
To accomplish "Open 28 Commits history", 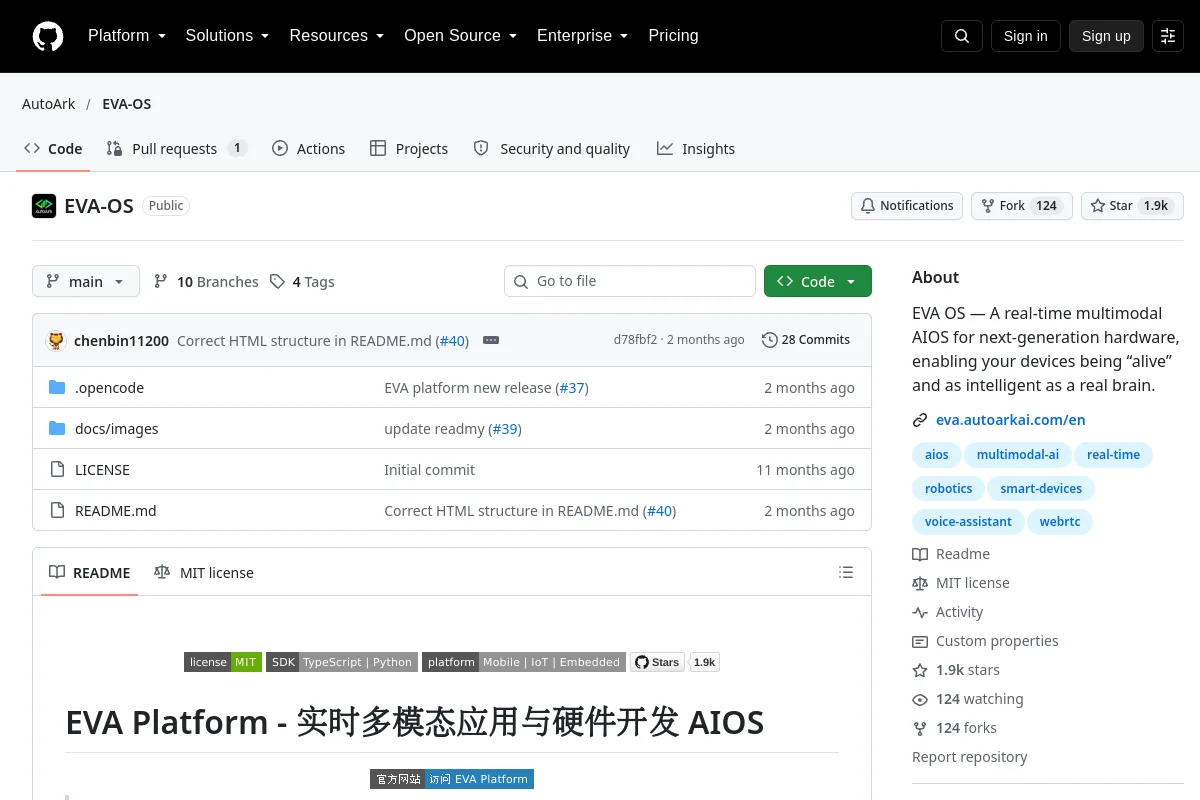I will tap(806, 340).
